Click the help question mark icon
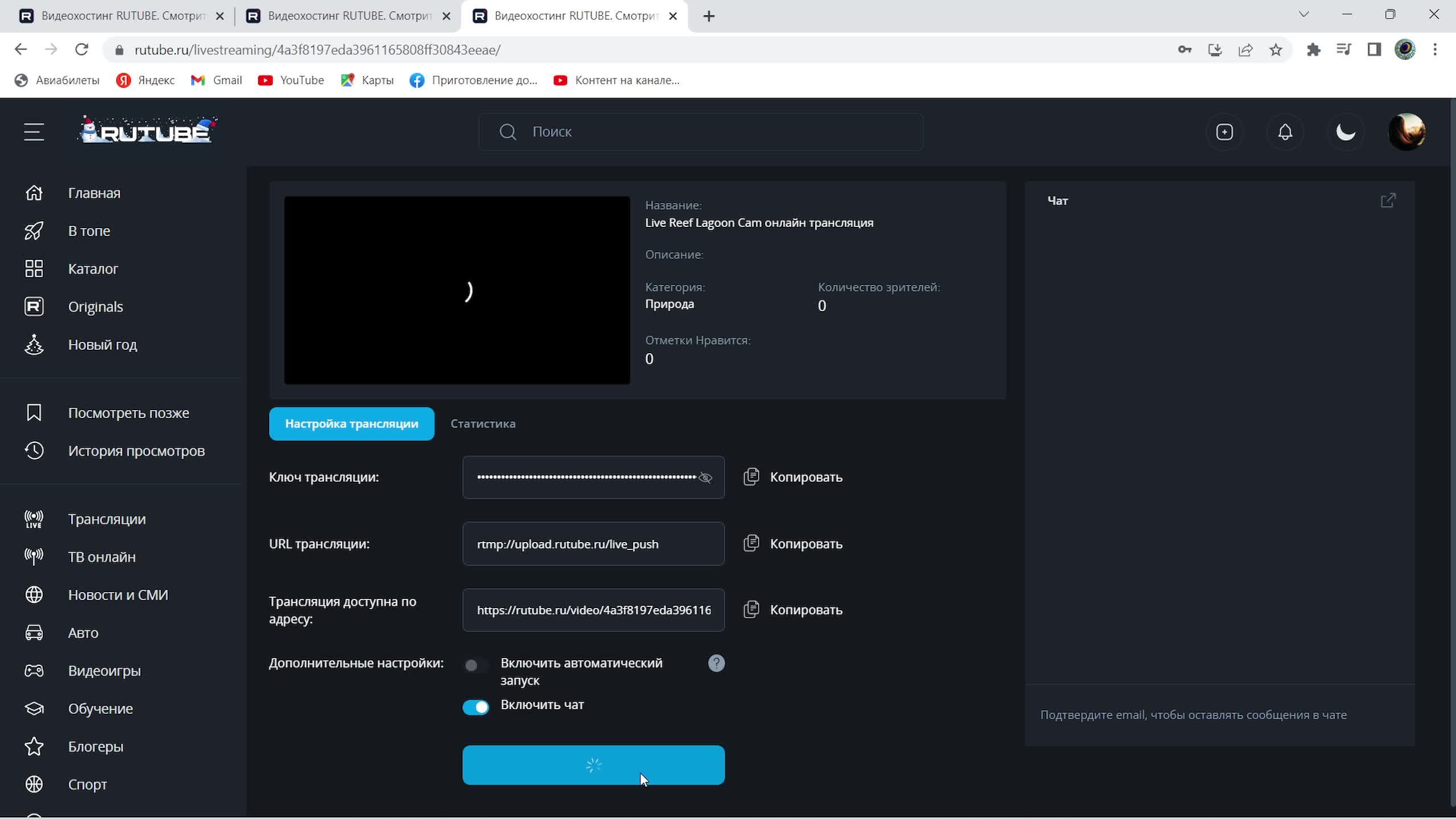The height and width of the screenshot is (819, 1456). 716,663
